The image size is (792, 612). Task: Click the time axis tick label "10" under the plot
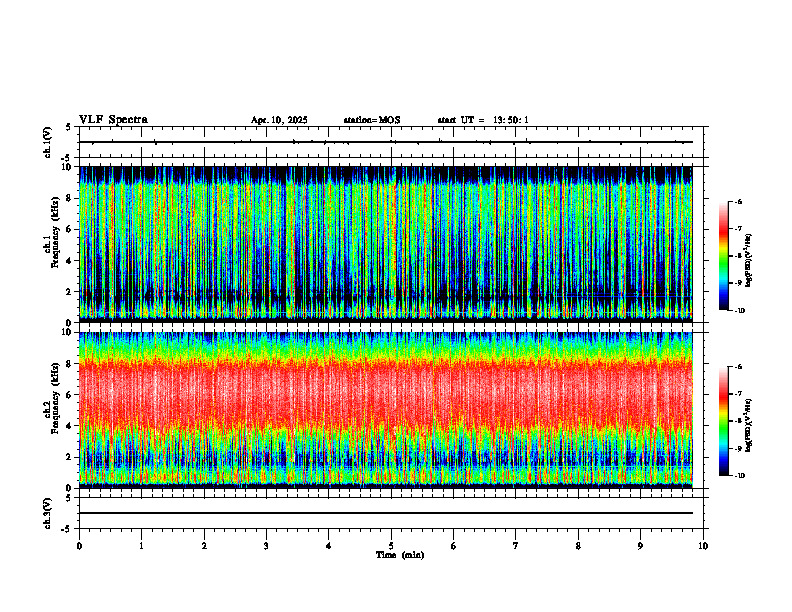(x=703, y=546)
